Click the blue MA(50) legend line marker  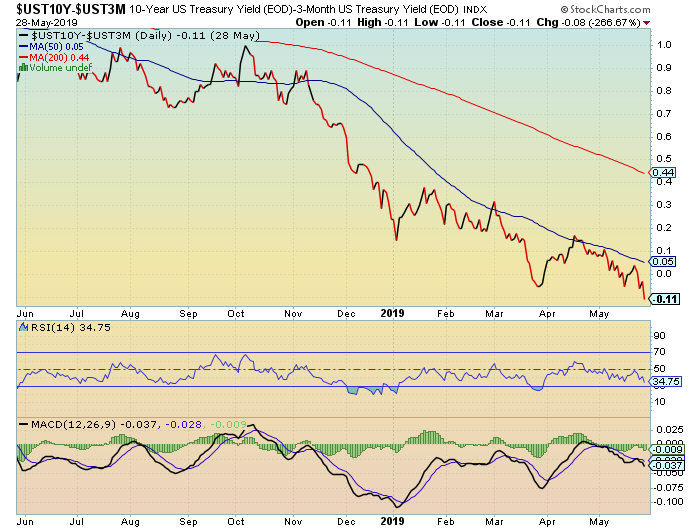(24, 46)
